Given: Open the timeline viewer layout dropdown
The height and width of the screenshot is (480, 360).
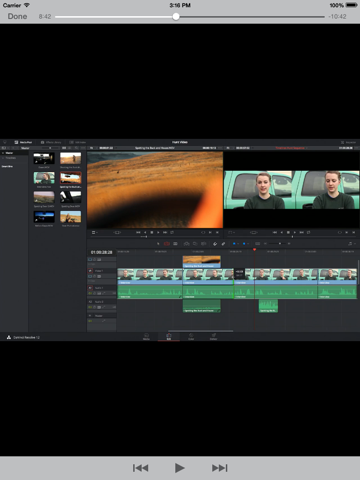Looking at the screenshot, I should (x=231, y=232).
